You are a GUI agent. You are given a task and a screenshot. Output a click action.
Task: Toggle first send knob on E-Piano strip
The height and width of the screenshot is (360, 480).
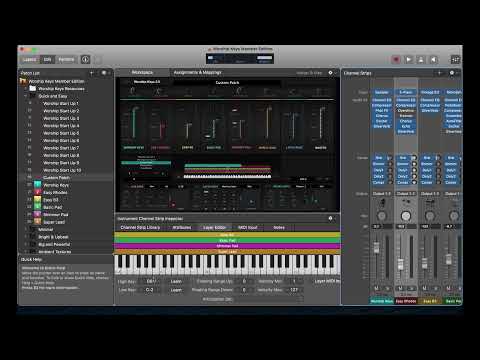(x=414, y=158)
